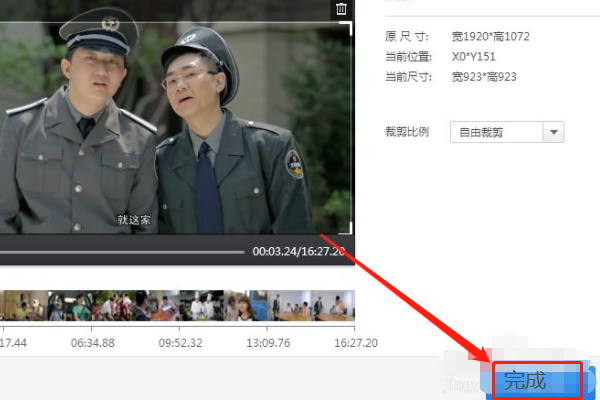Click the 06:34.88 timeline marker
Screen dimensions: 600x400
[x=93, y=343]
